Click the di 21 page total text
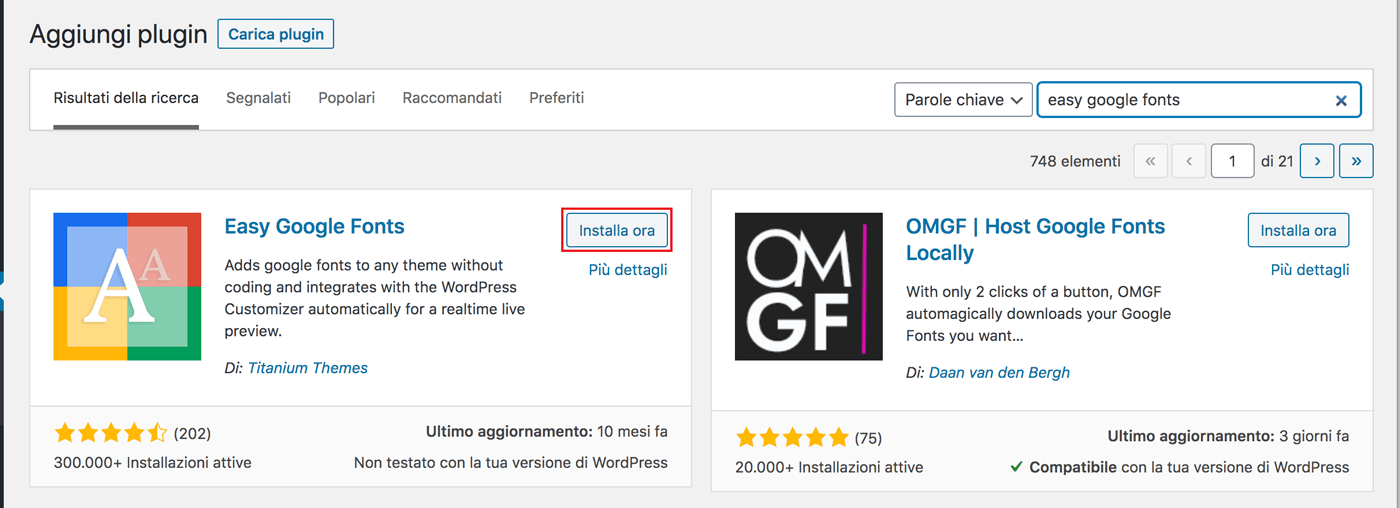Image resolution: width=1400 pixels, height=508 pixels. click(1277, 161)
